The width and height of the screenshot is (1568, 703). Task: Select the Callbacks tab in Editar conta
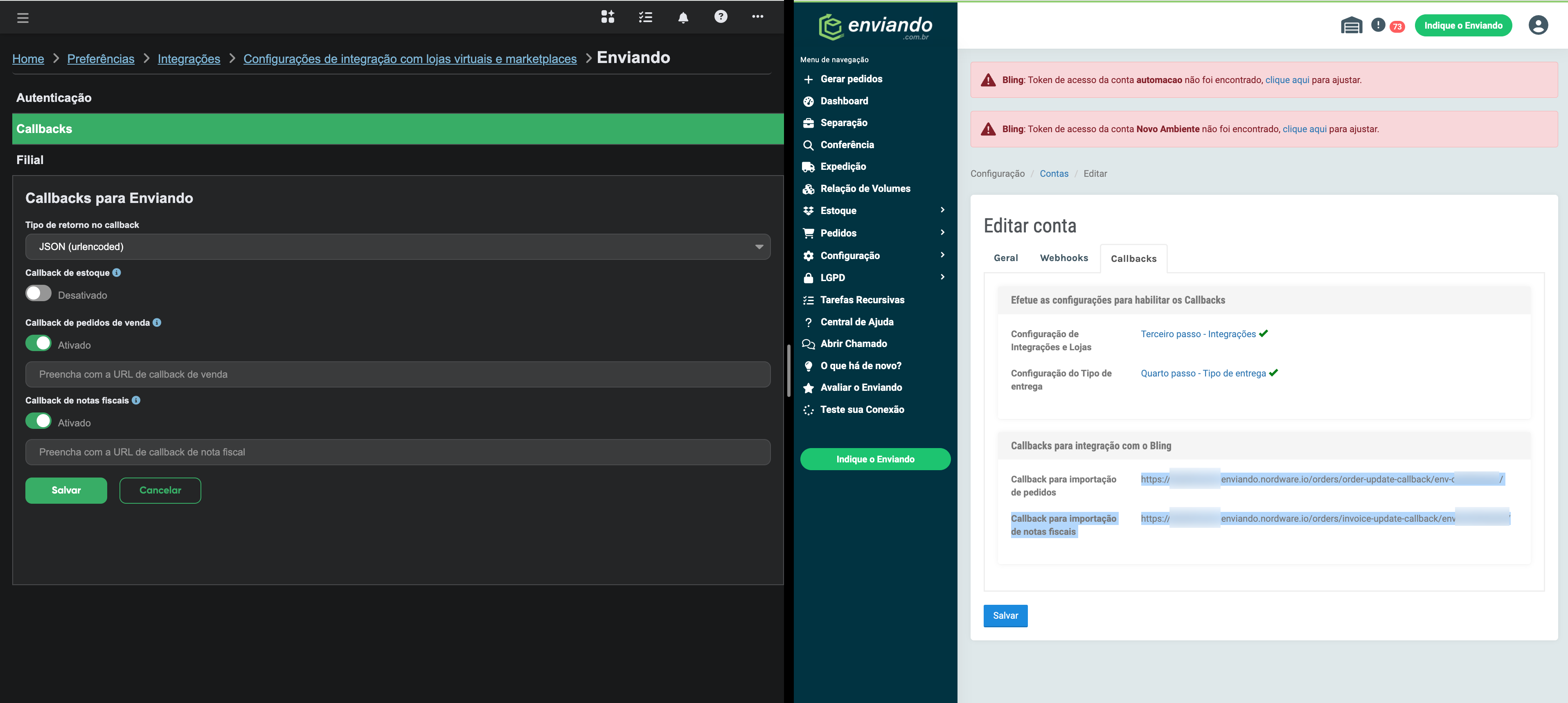point(1133,259)
